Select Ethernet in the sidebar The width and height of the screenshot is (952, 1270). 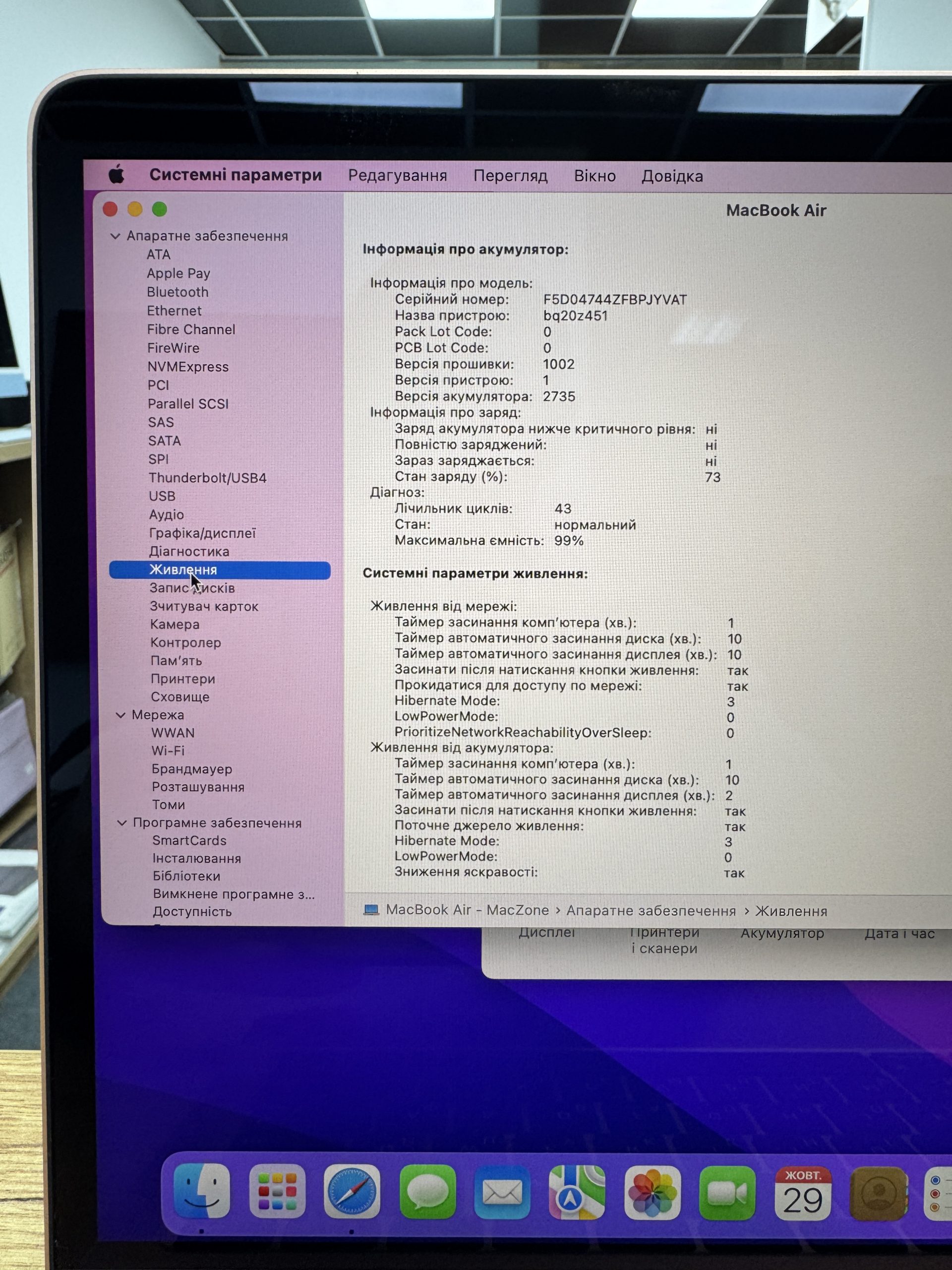coord(175,311)
